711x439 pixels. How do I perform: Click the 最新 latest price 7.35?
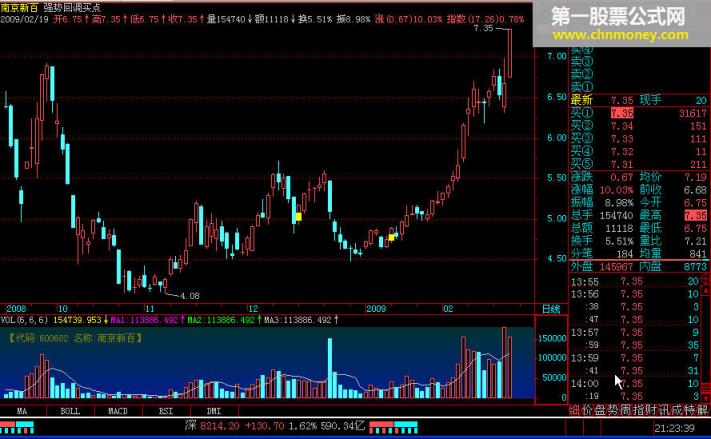(622, 100)
